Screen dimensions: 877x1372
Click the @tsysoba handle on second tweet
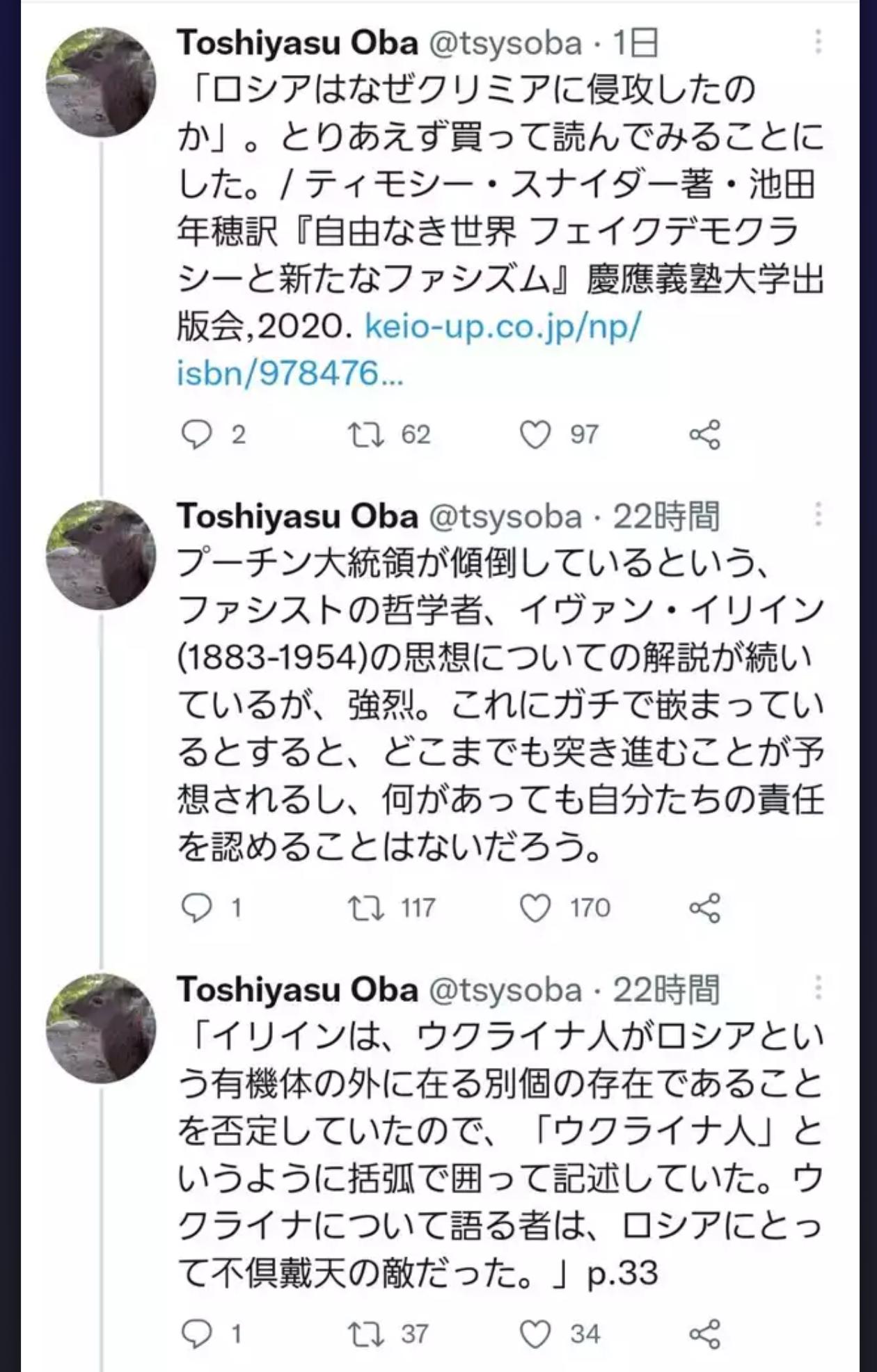click(505, 516)
